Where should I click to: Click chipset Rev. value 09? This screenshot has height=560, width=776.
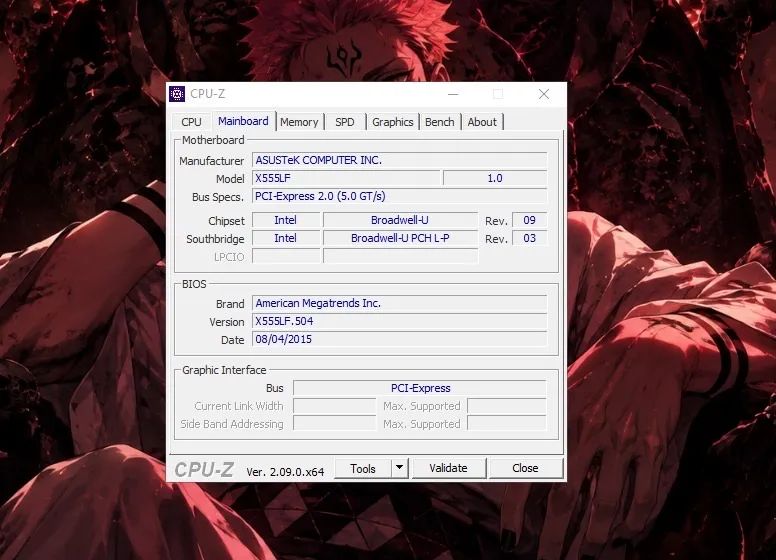(530, 220)
